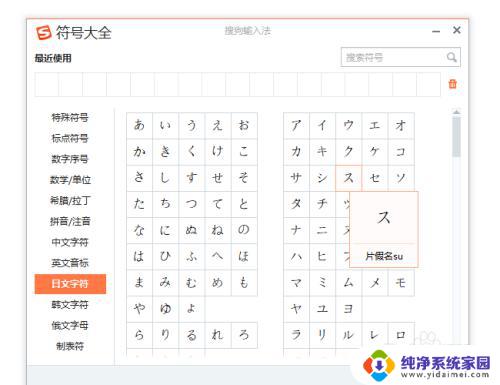Insert katakana カ

point(296,152)
